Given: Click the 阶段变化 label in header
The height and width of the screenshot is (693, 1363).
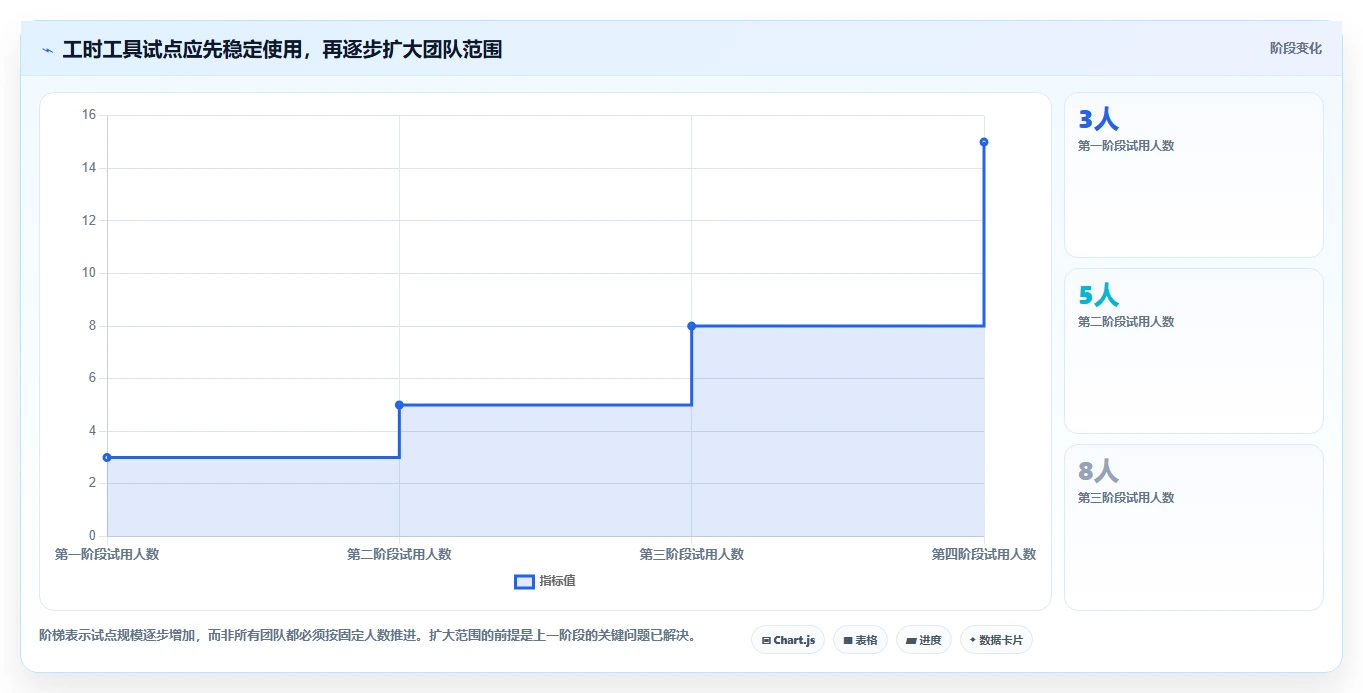Looking at the screenshot, I should click(1296, 48).
